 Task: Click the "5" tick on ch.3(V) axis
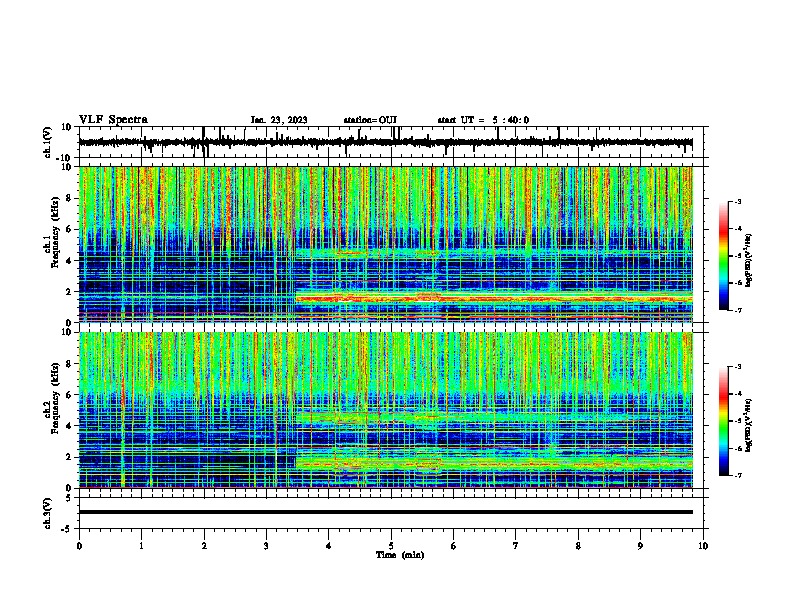coord(69,497)
